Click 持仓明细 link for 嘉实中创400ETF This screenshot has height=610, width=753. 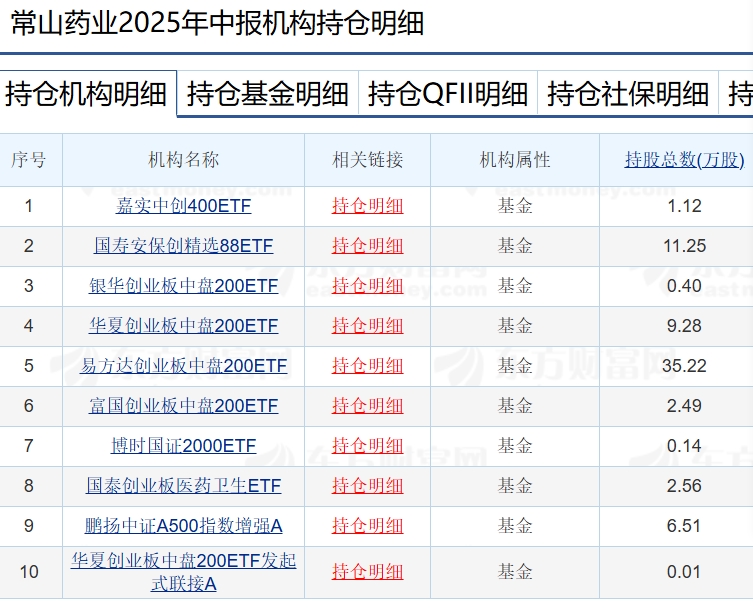pos(367,206)
